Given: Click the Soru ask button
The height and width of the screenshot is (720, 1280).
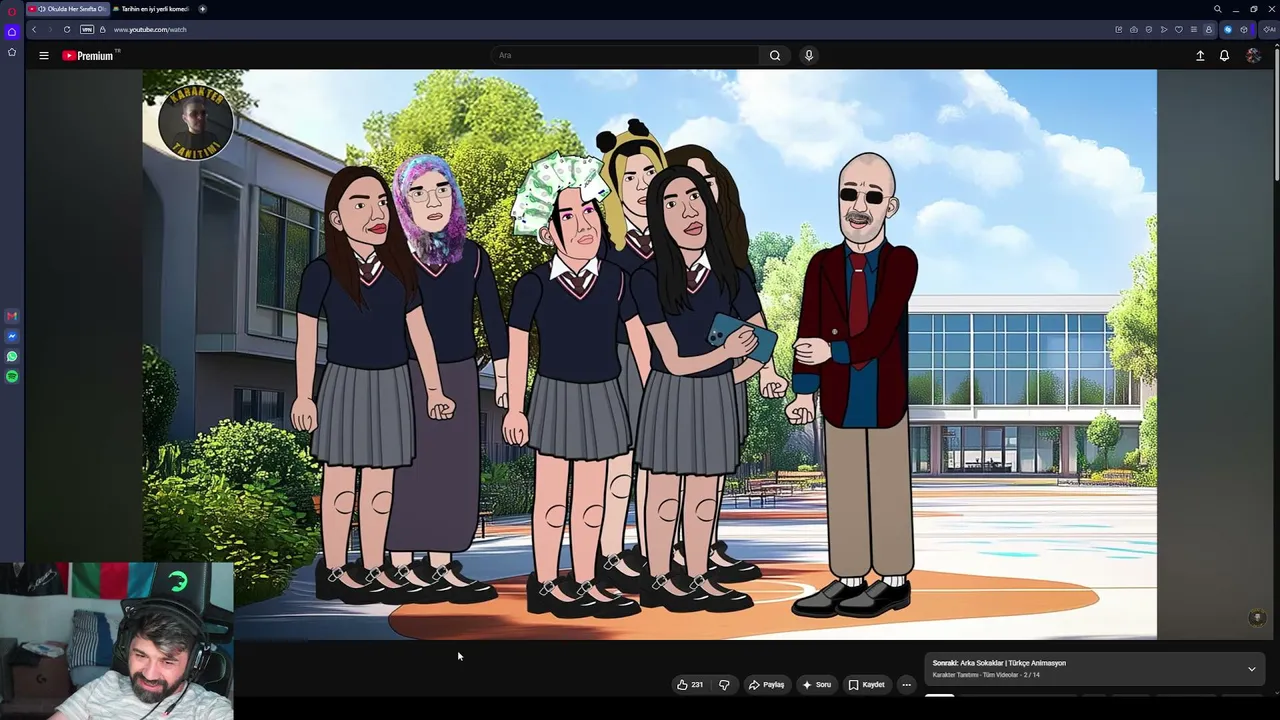Looking at the screenshot, I should click(817, 685).
